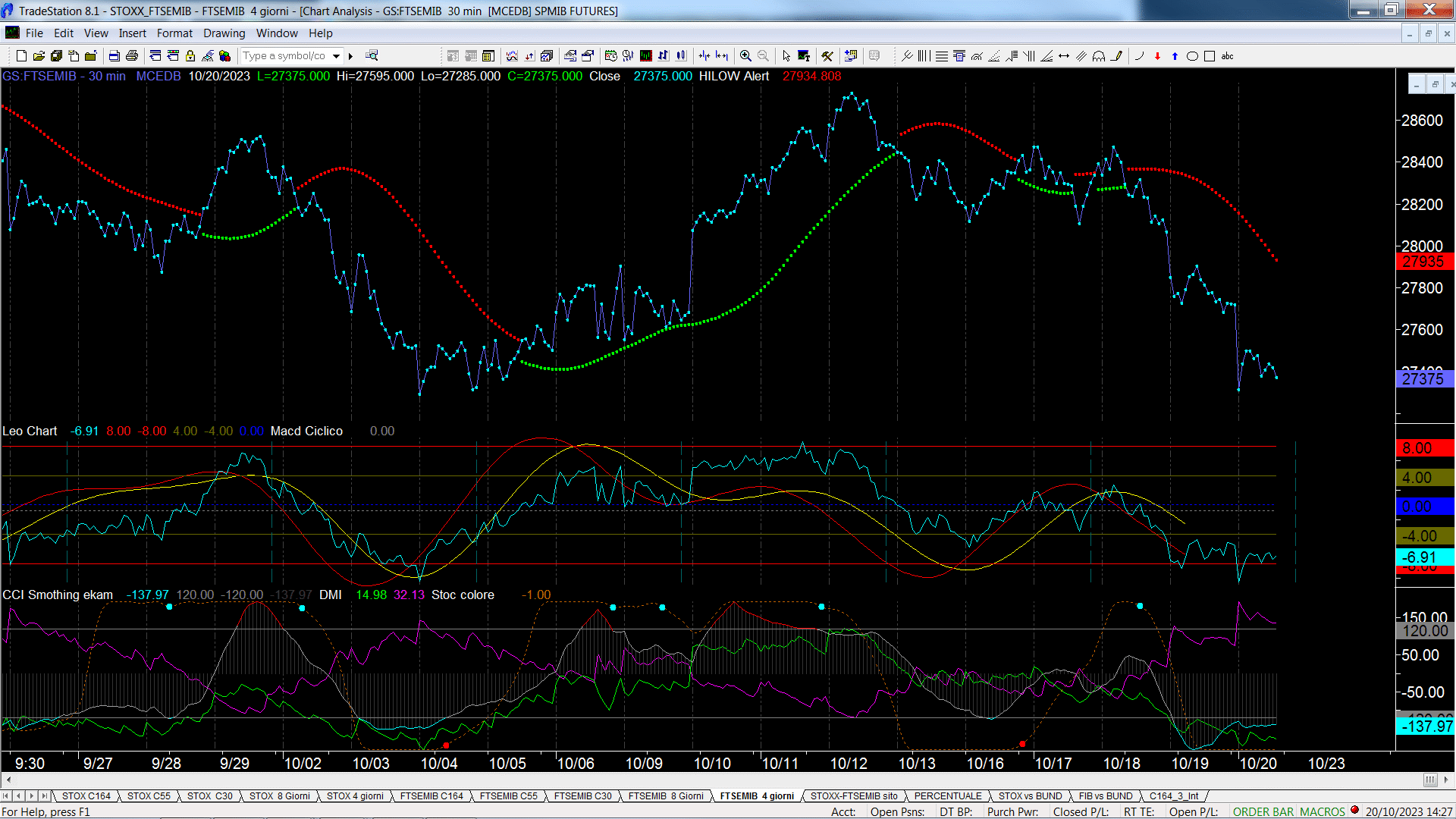The width and height of the screenshot is (1456, 819).
Task: Go to last workspace tab arrow
Action: 45,796
